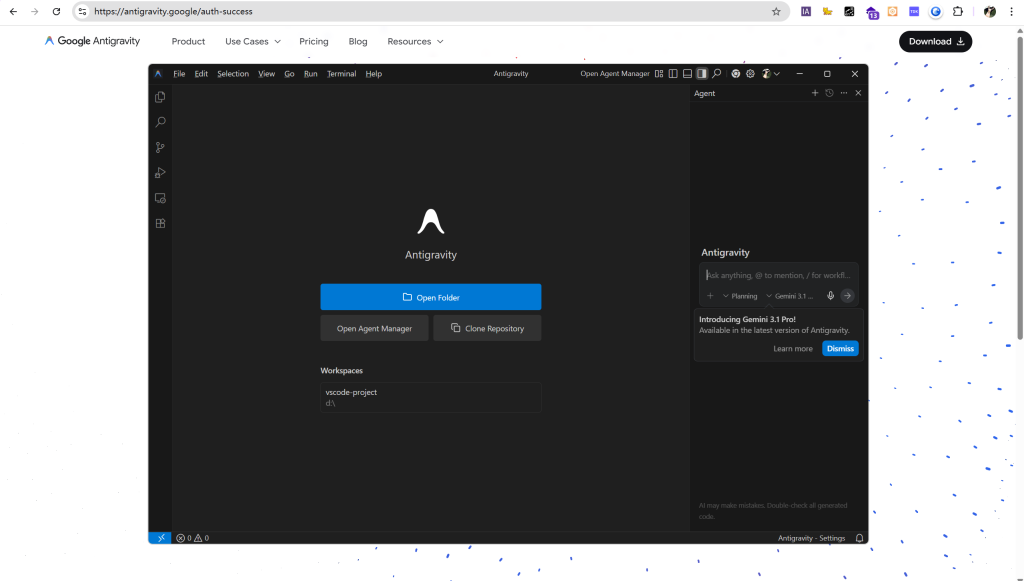
Task: Click the Ask anything agent input field
Action: 778,275
